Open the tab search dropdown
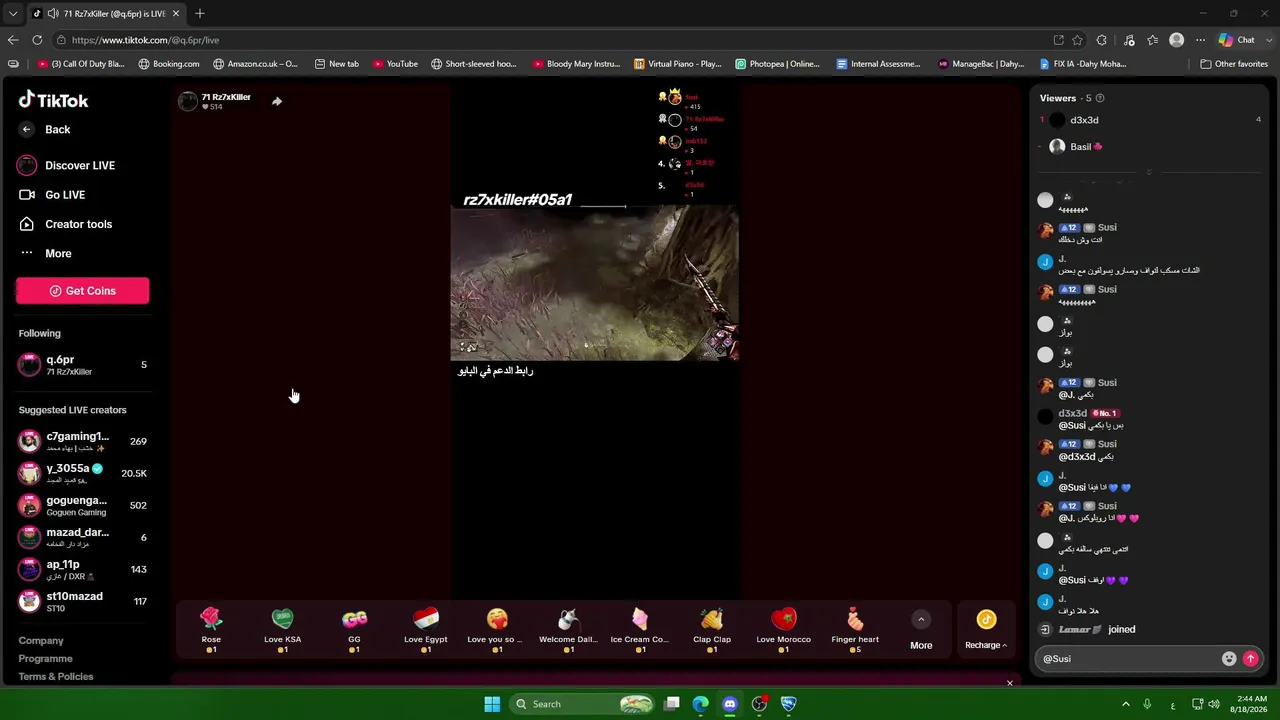Viewport: 1280px width, 720px height. pyautogui.click(x=13, y=14)
